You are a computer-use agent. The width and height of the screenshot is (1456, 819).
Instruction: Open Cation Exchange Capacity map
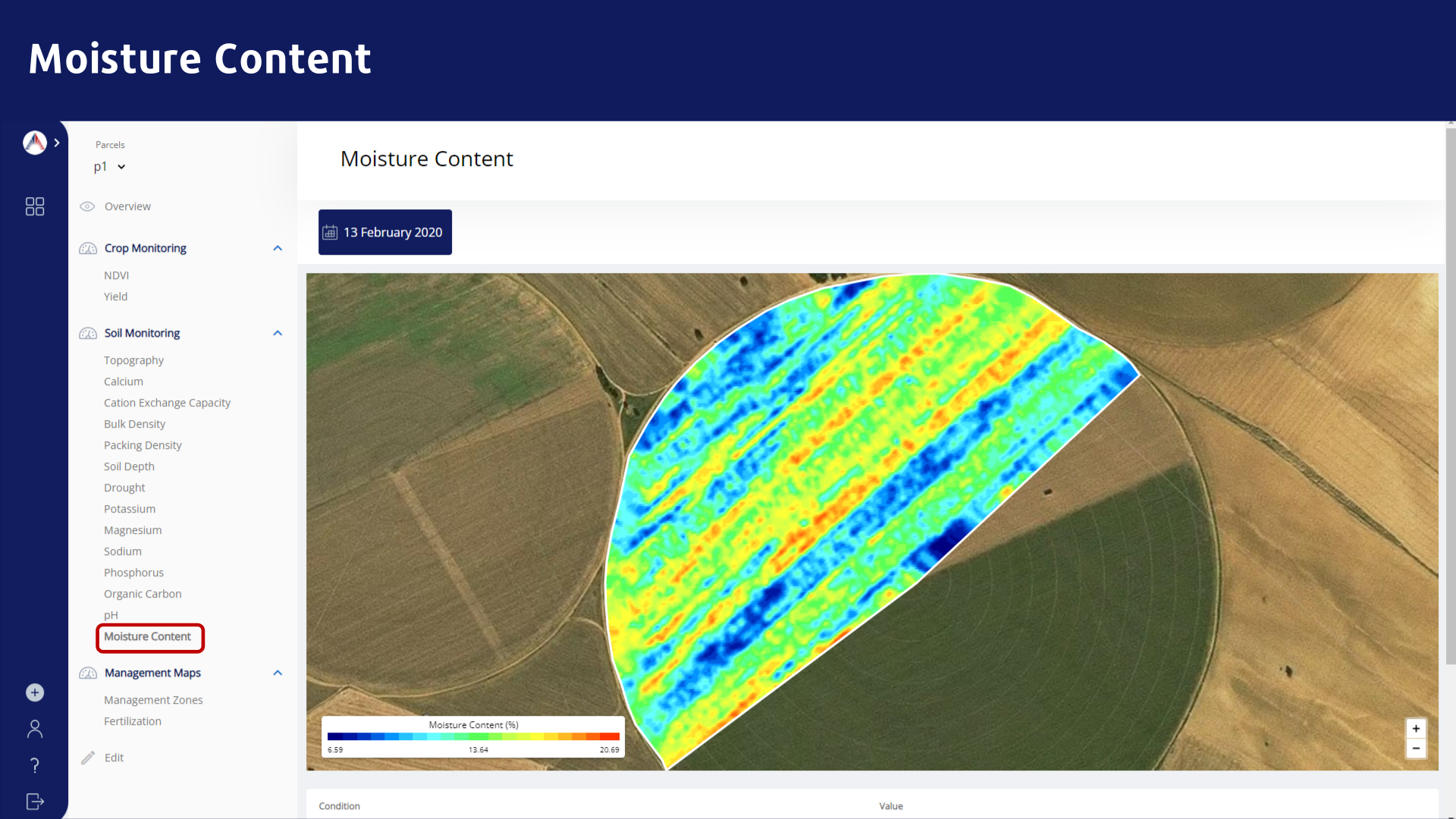[x=167, y=403]
